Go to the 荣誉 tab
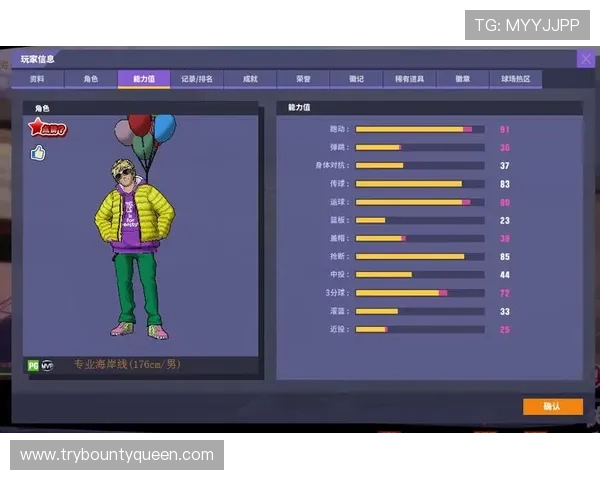This screenshot has width=600, height=480. pos(303,79)
